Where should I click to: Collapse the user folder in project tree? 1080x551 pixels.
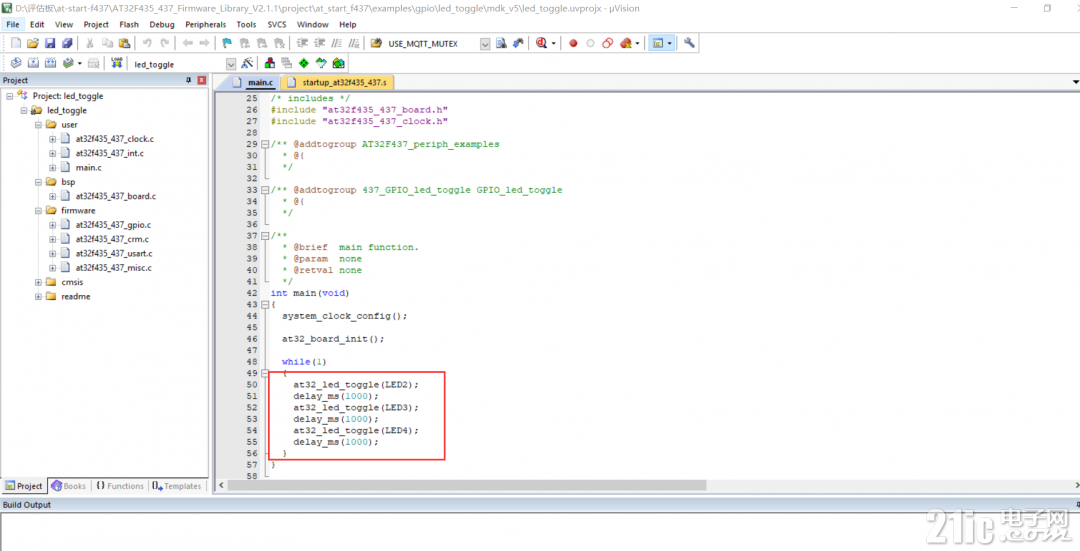(x=39, y=125)
